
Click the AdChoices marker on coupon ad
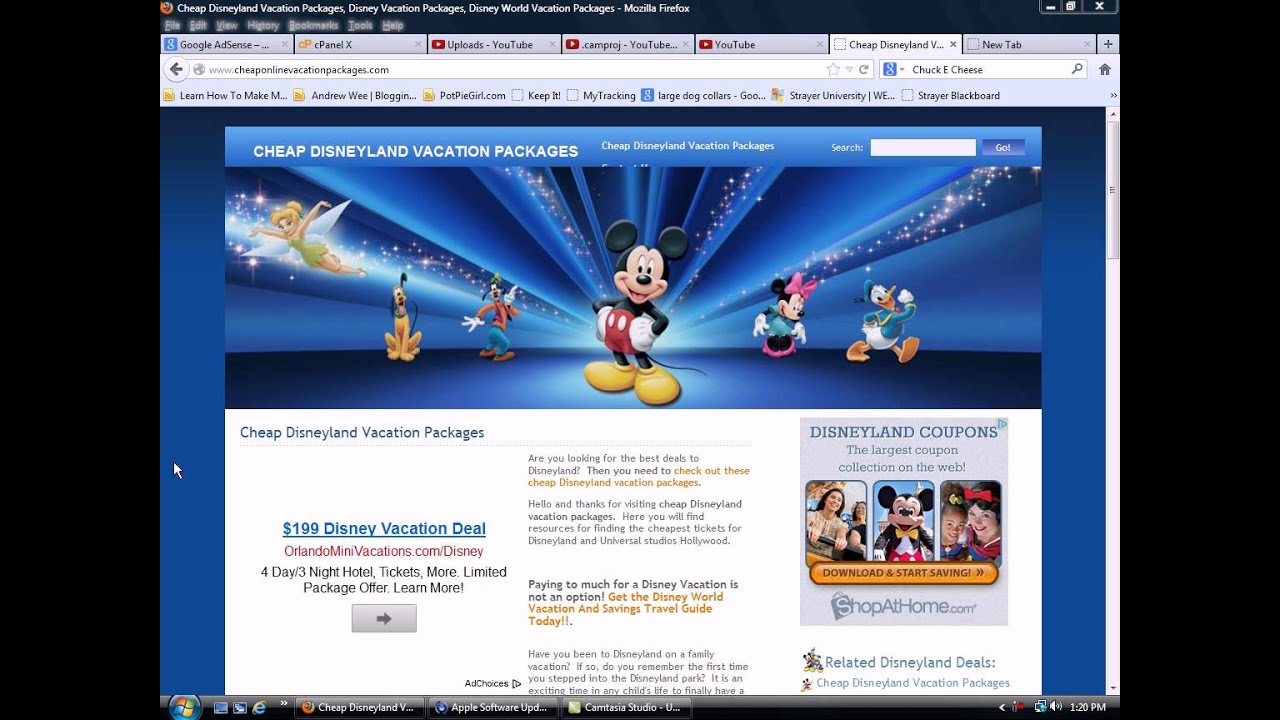(1002, 424)
